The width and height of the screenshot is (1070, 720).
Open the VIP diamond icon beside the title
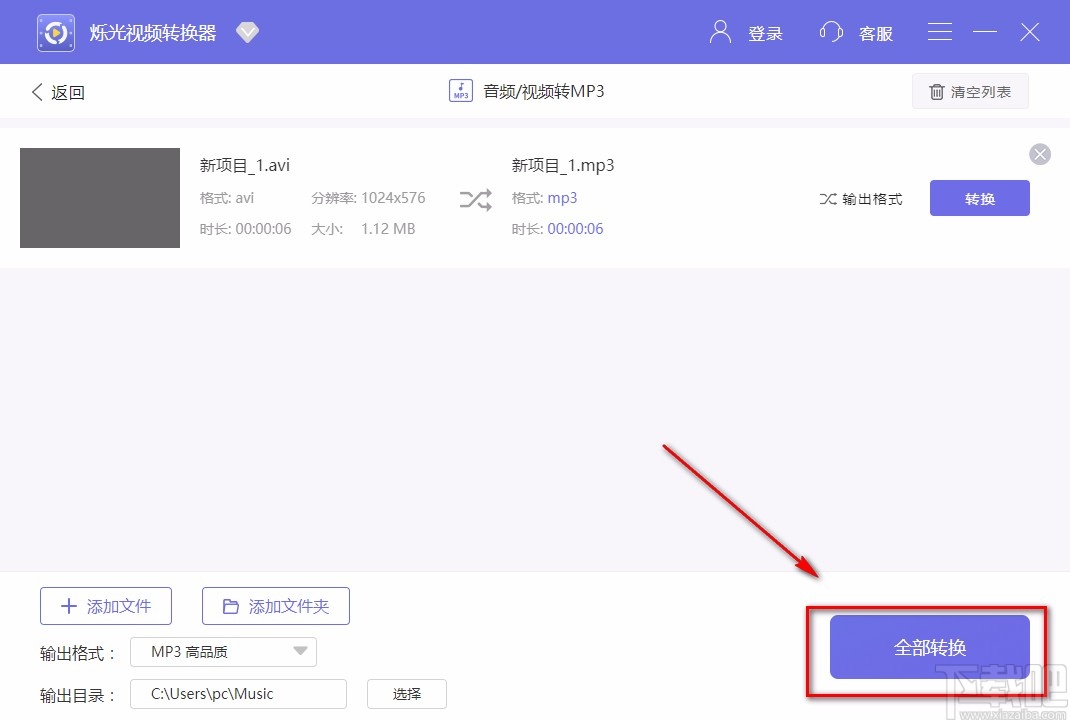247,31
